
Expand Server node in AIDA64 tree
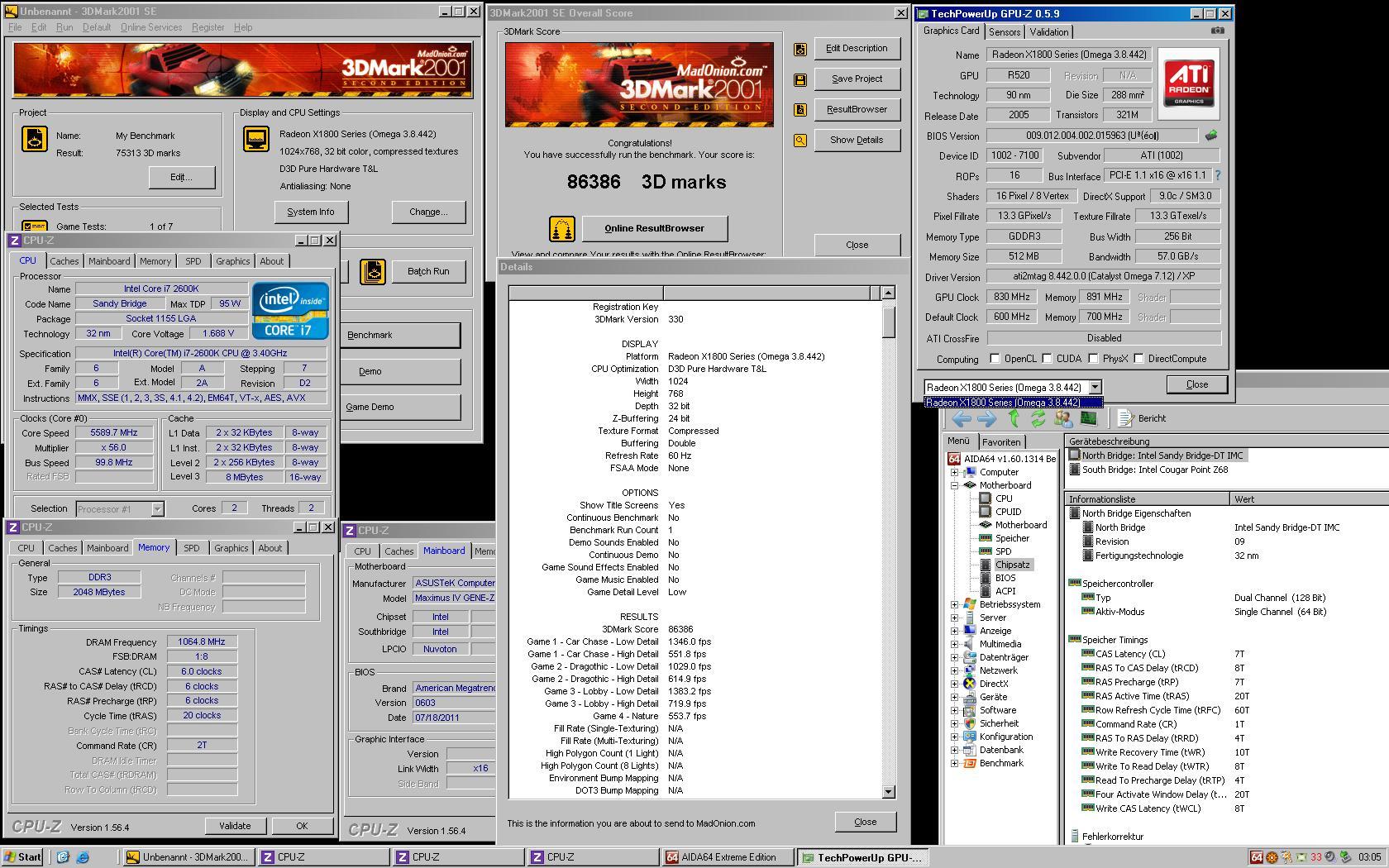[x=955, y=618]
